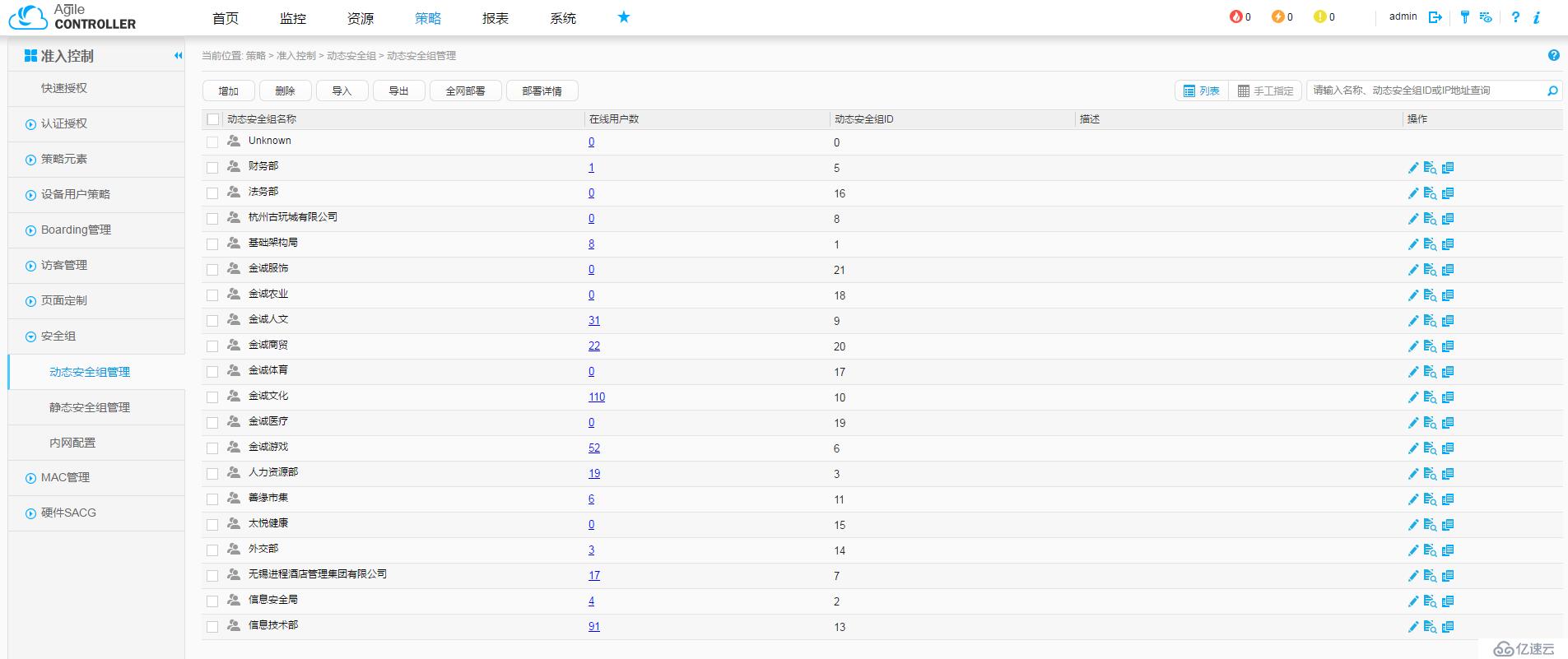Image resolution: width=1568 pixels, height=659 pixels.
Task: Click the blue star favorites icon
Action: click(624, 16)
